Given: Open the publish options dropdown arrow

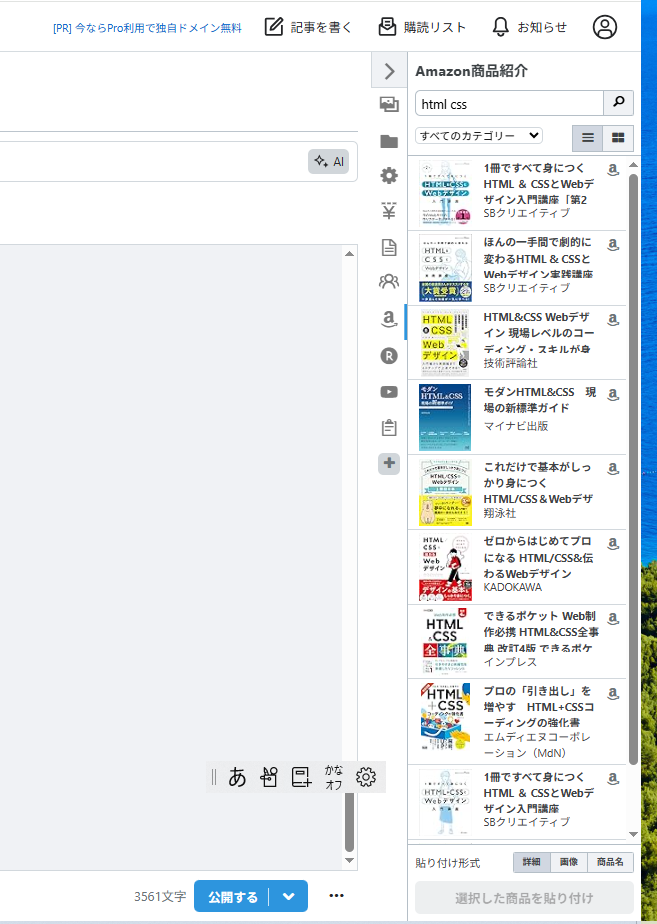Looking at the screenshot, I should pyautogui.click(x=289, y=896).
